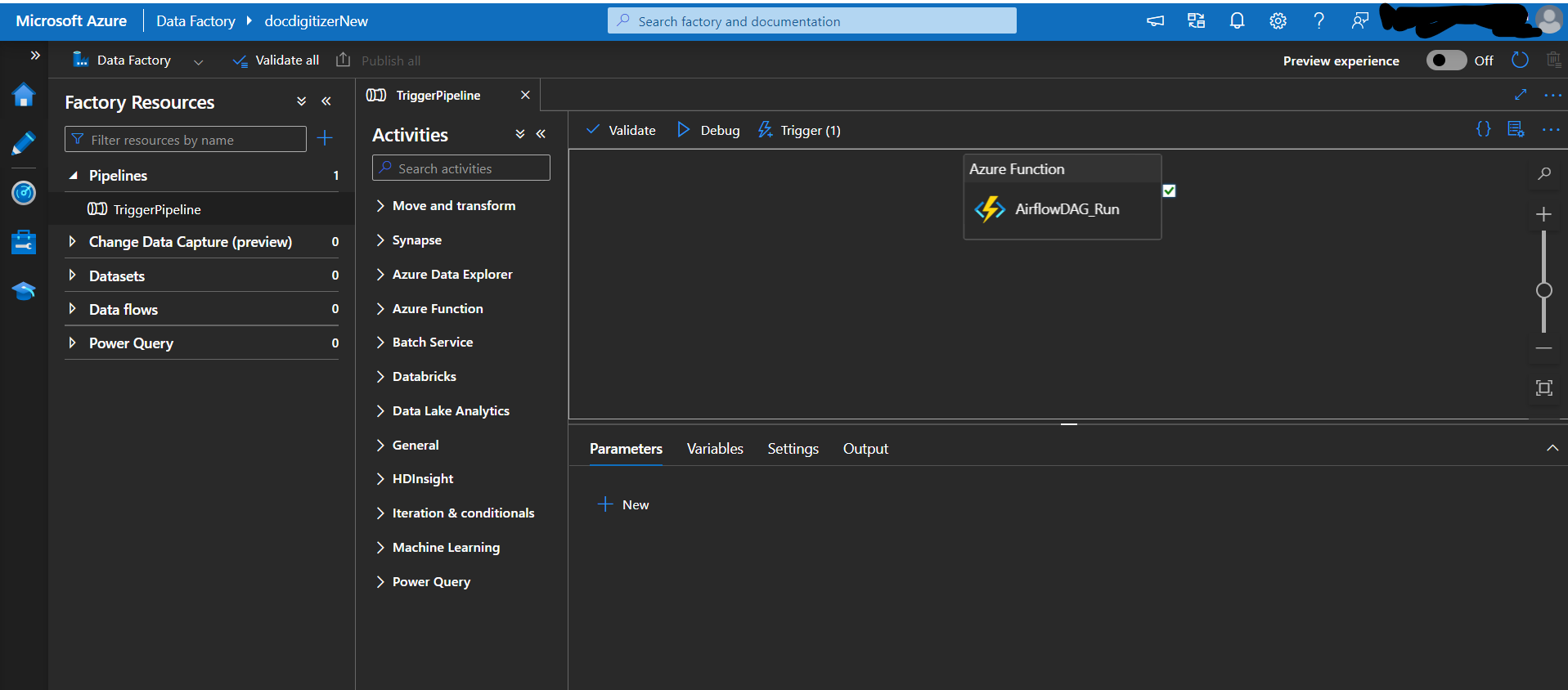Search the canvas with magnifier icon
This screenshot has width=1568, height=690.
click(1544, 173)
